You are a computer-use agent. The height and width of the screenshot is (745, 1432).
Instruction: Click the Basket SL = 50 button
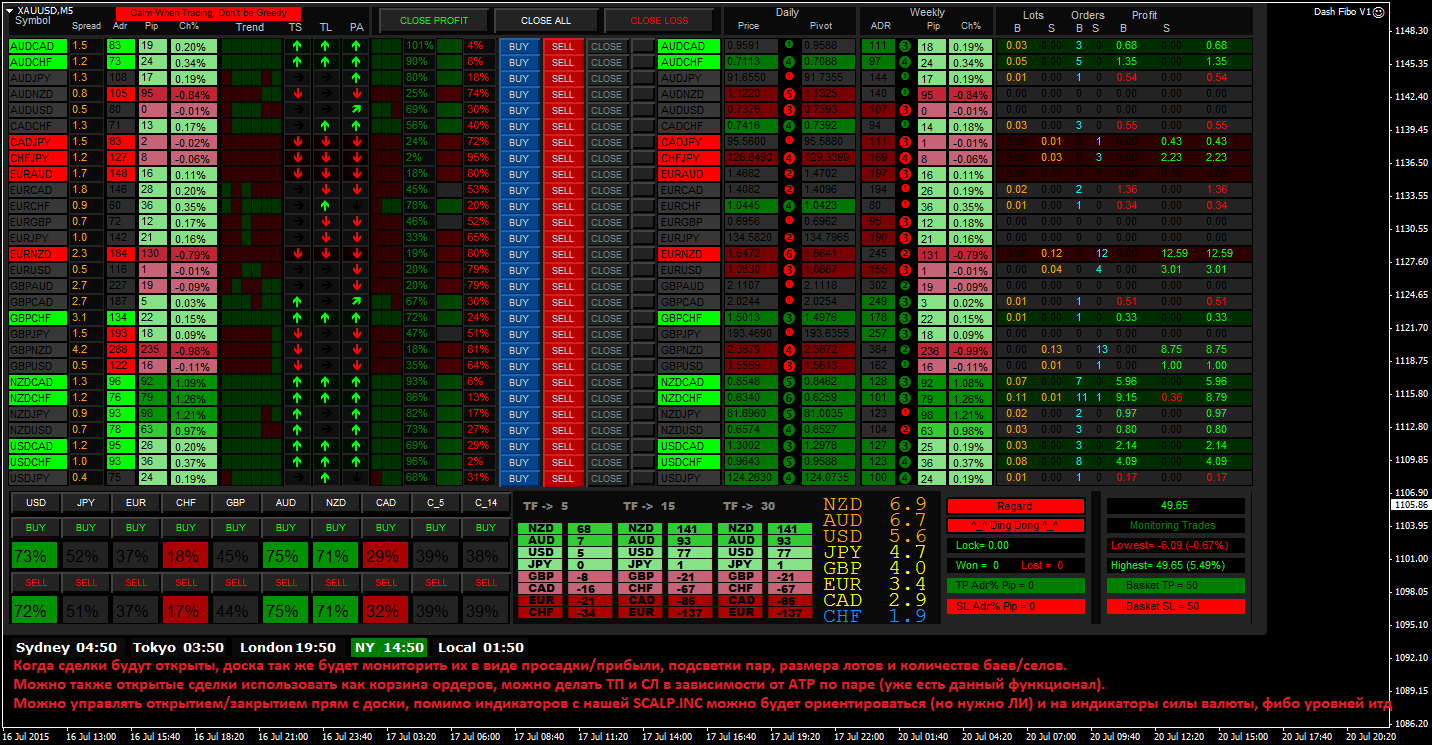point(1176,606)
